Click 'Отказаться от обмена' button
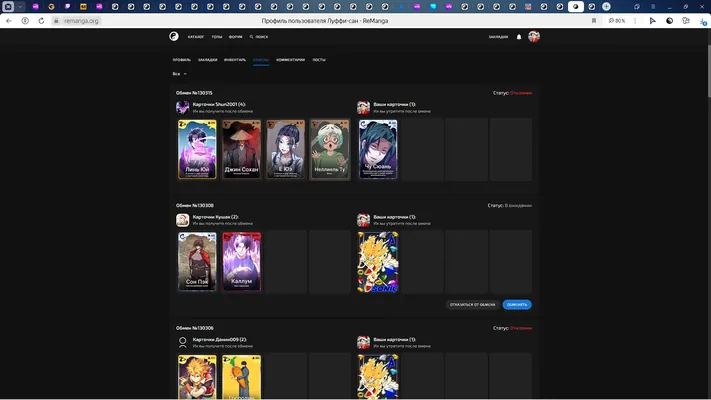Image resolution: width=711 pixels, height=400 pixels. click(472, 305)
